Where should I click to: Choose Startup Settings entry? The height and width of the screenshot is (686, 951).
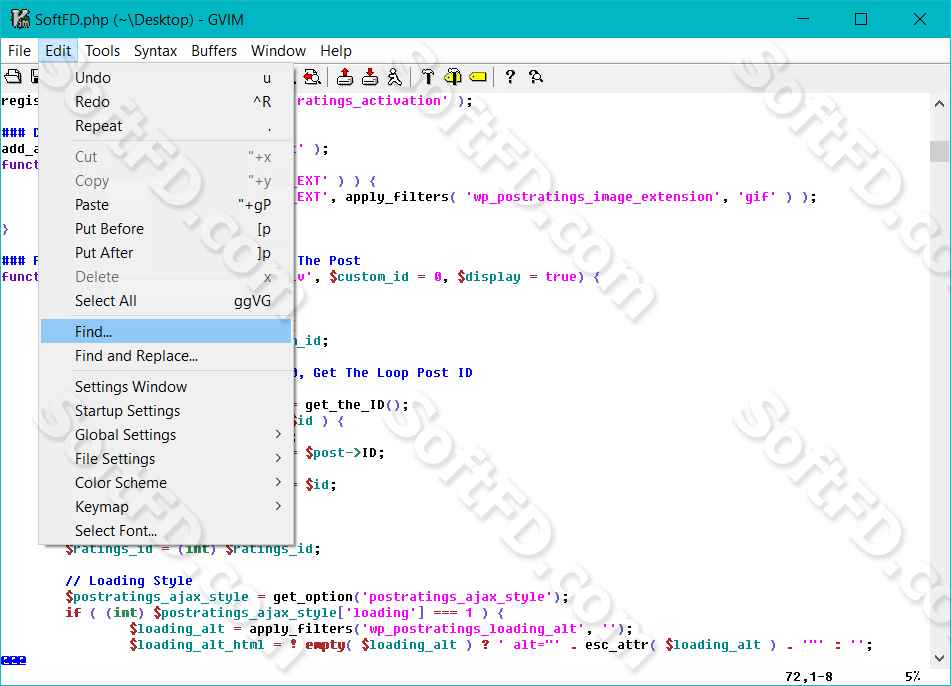click(166, 411)
